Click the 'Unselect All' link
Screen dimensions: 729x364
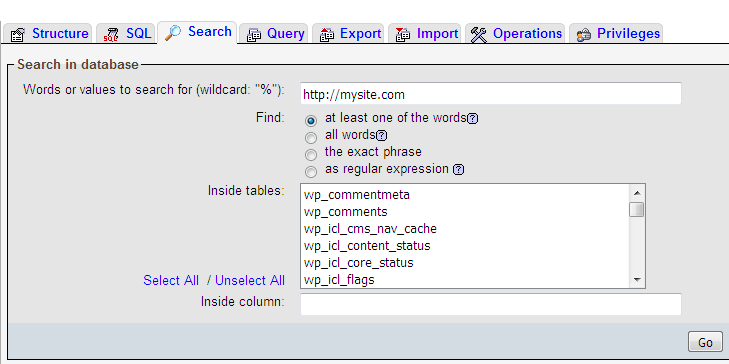[250, 280]
